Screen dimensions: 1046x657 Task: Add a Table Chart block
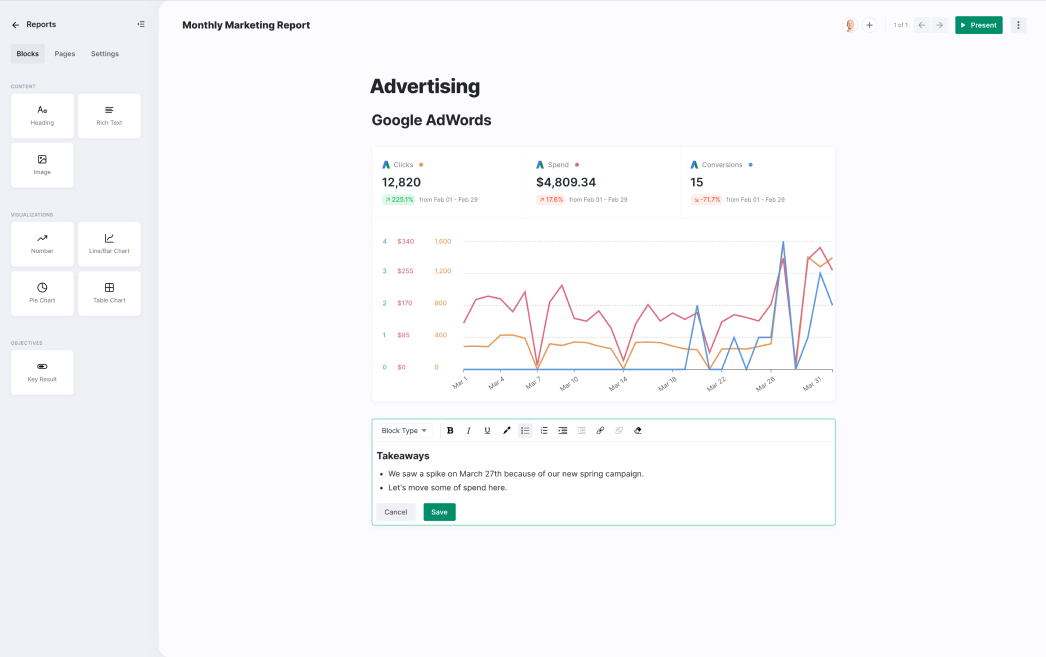109,293
